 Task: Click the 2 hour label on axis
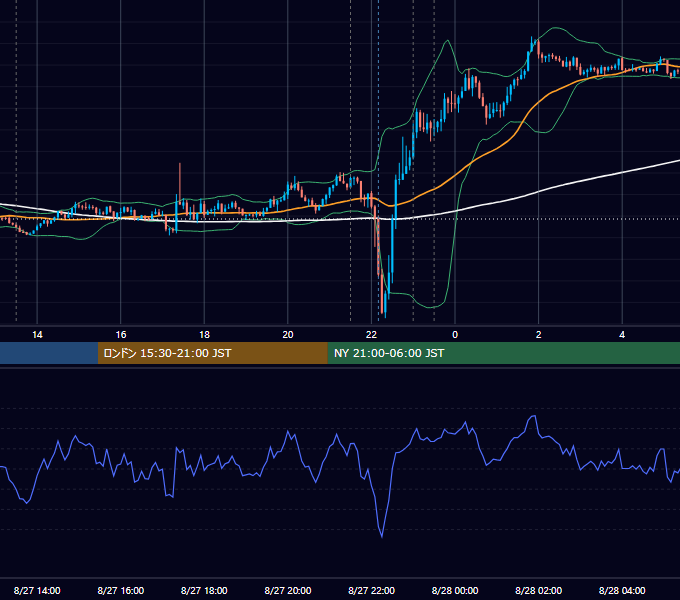(539, 335)
